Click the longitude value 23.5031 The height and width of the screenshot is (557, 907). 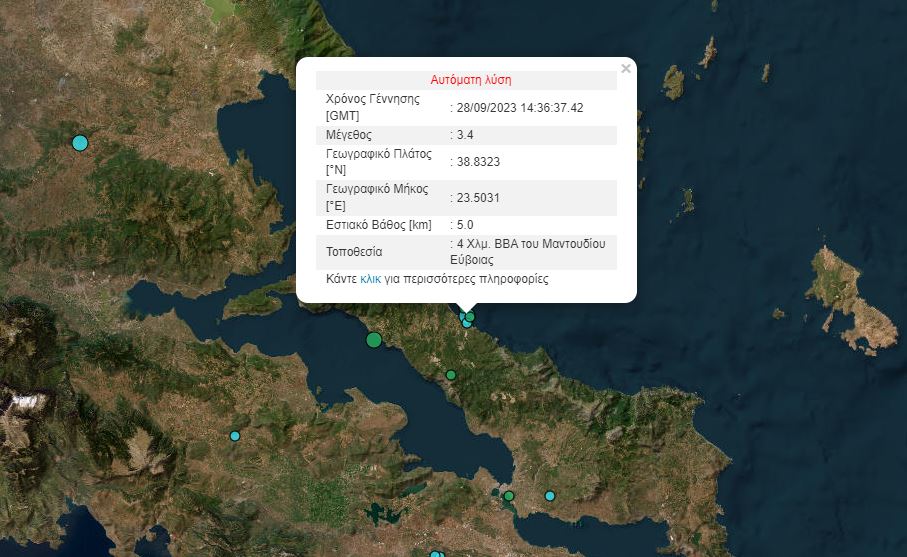tap(477, 198)
